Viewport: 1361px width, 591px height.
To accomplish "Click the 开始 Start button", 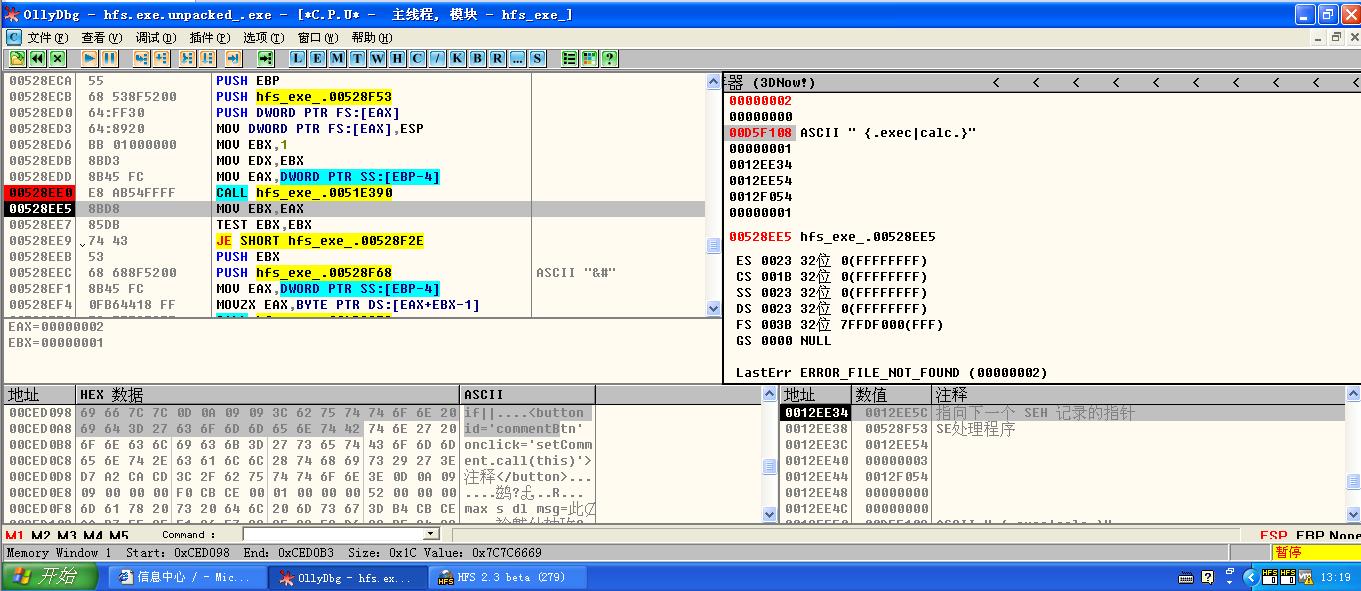I will [x=49, y=577].
